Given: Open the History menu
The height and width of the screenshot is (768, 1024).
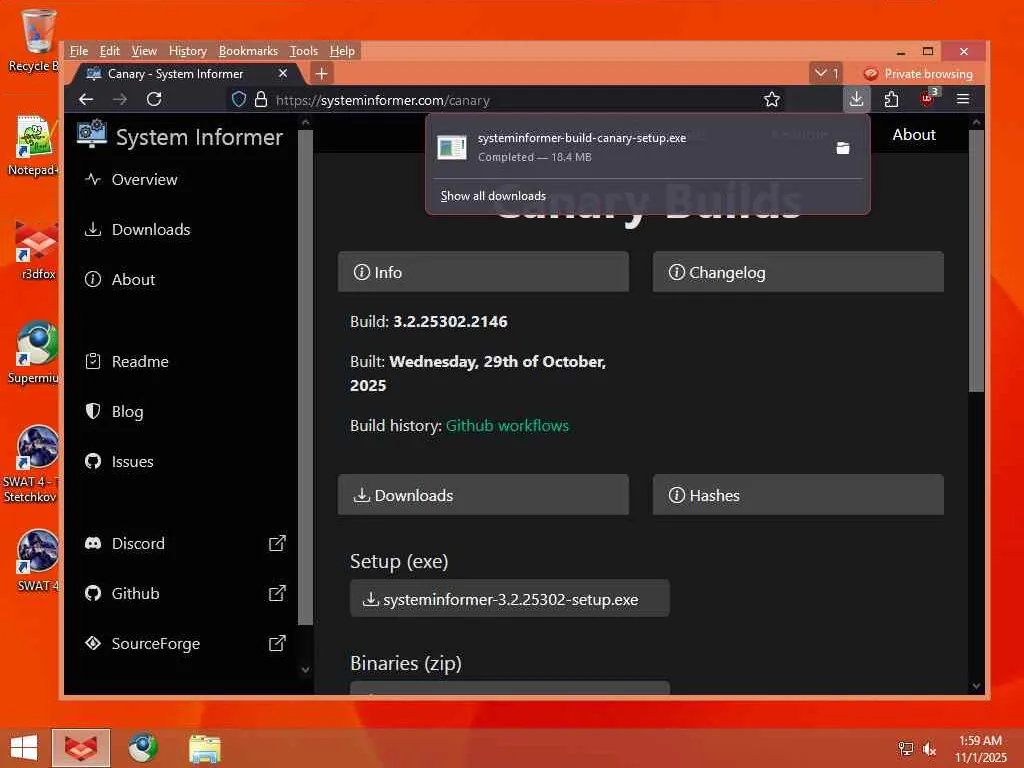Looking at the screenshot, I should coord(187,51).
